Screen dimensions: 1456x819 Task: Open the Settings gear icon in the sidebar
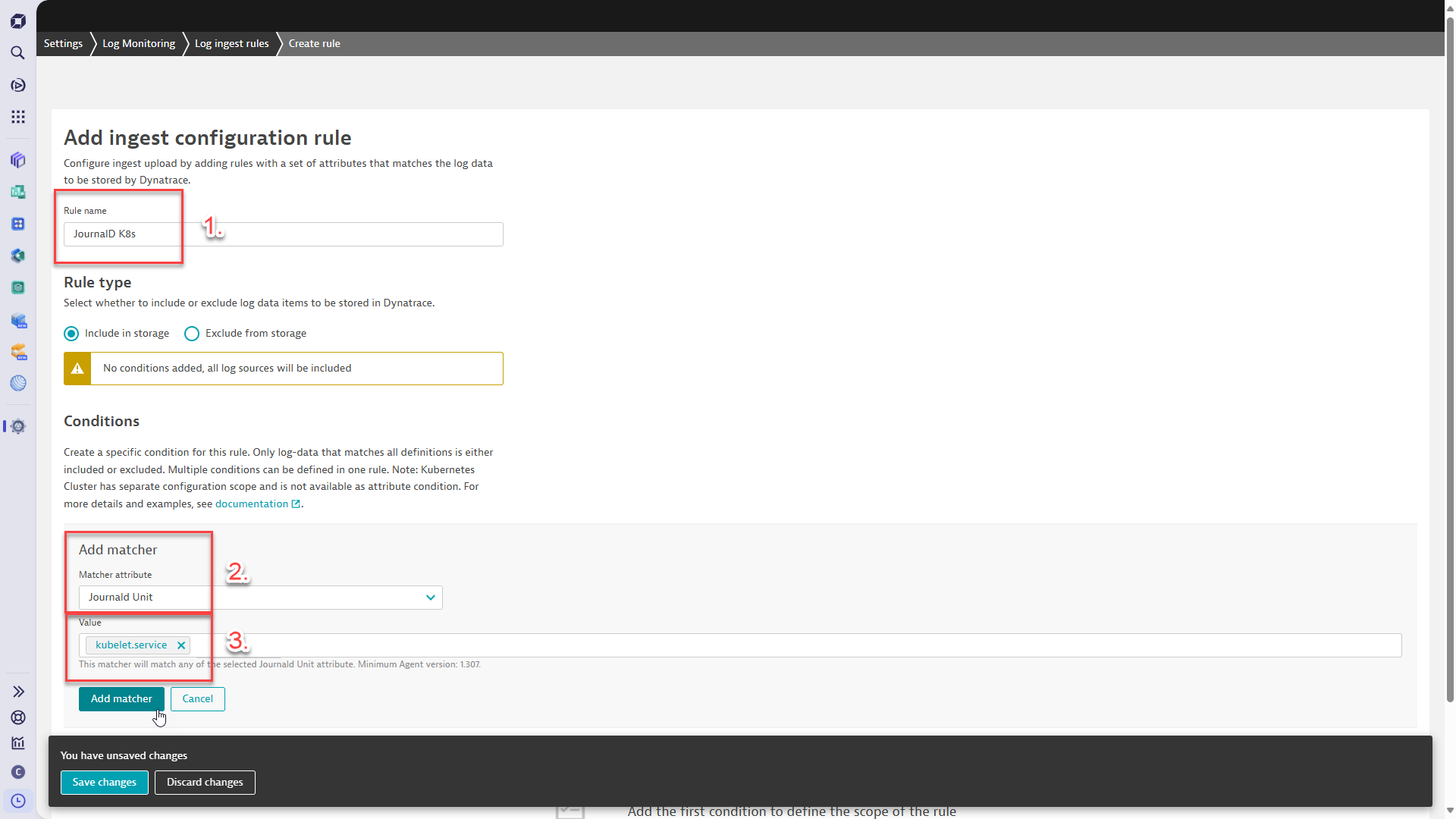click(18, 426)
